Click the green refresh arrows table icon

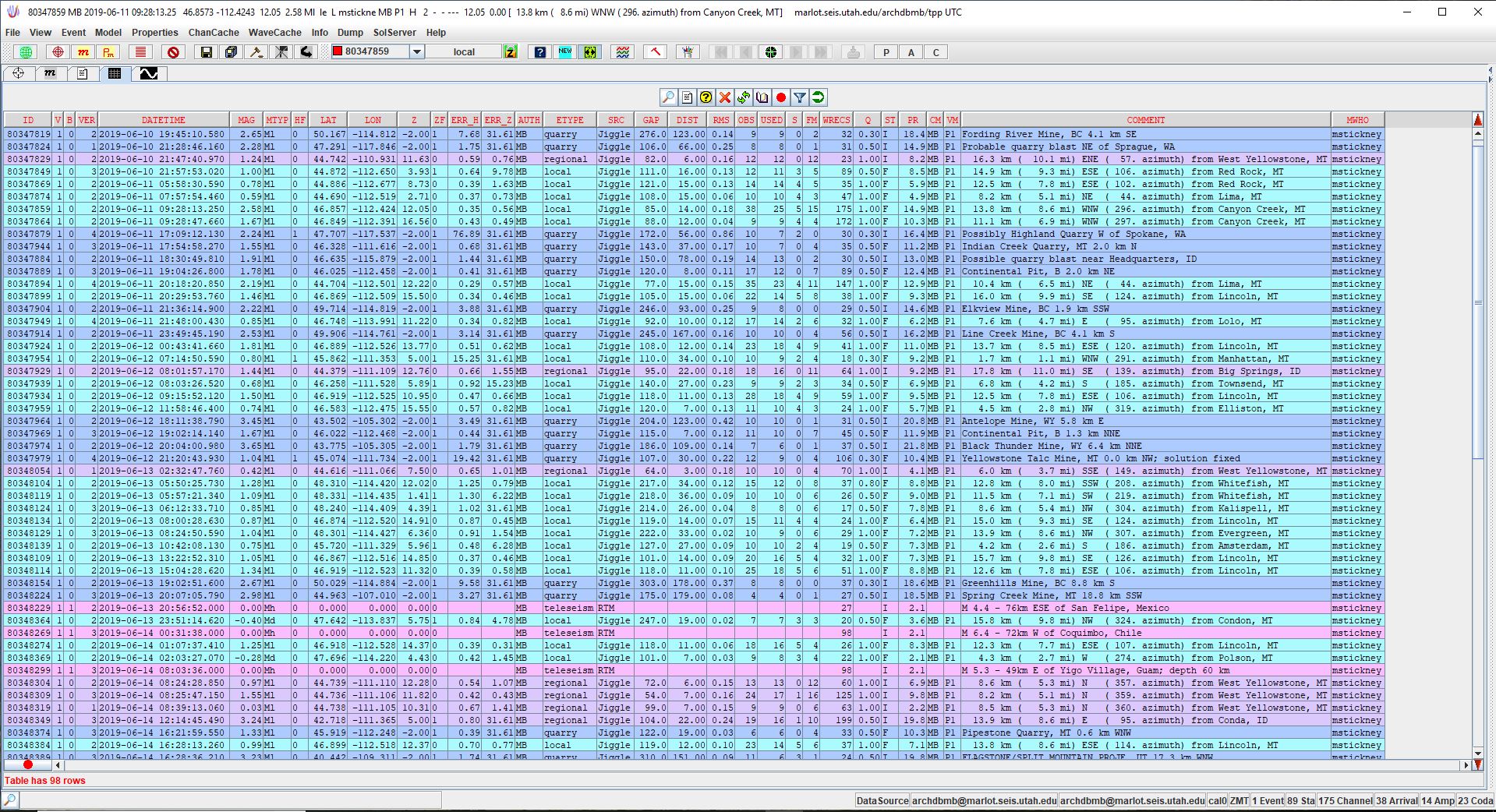743,97
